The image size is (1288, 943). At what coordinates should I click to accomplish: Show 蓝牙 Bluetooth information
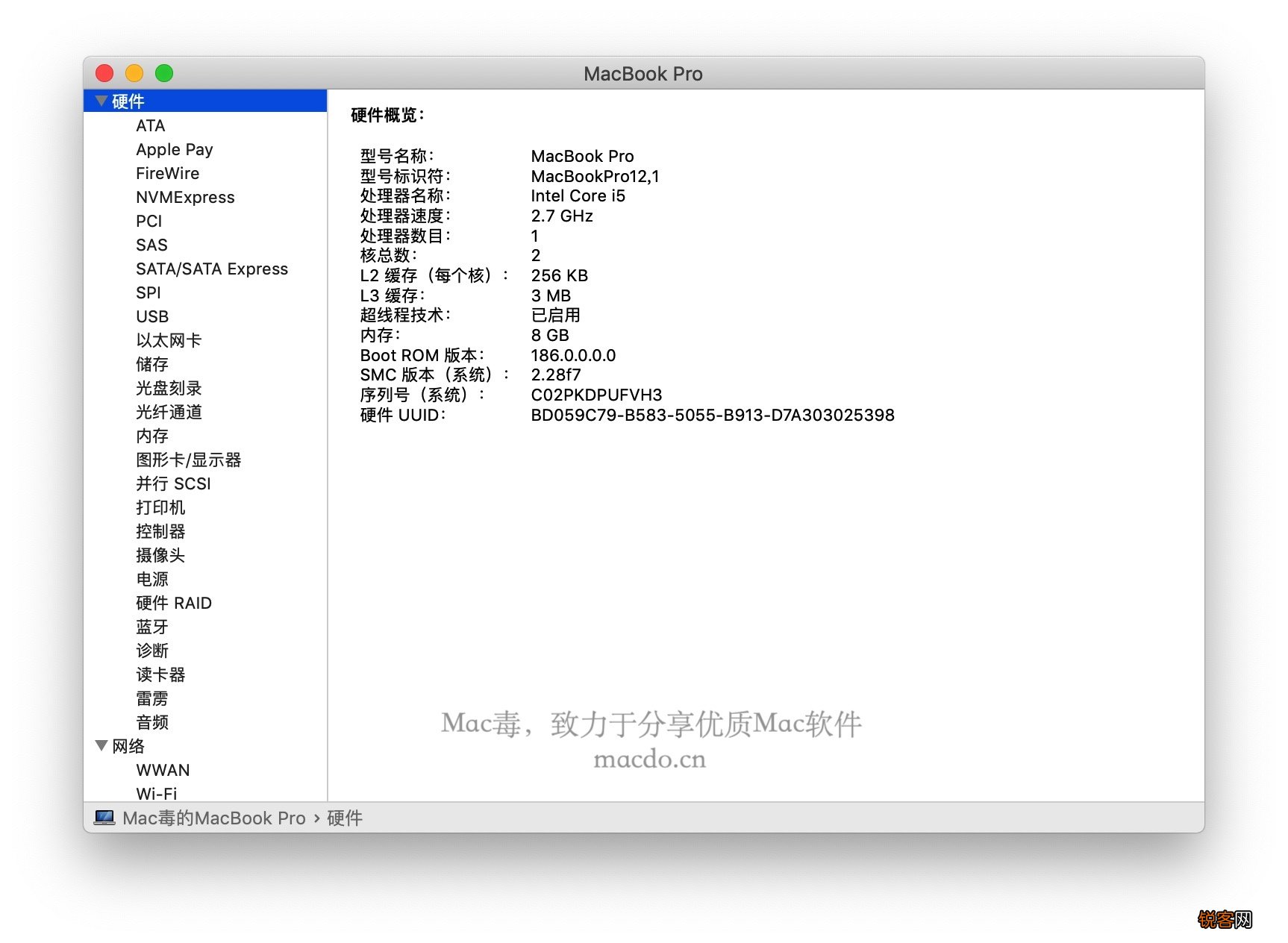coord(152,627)
